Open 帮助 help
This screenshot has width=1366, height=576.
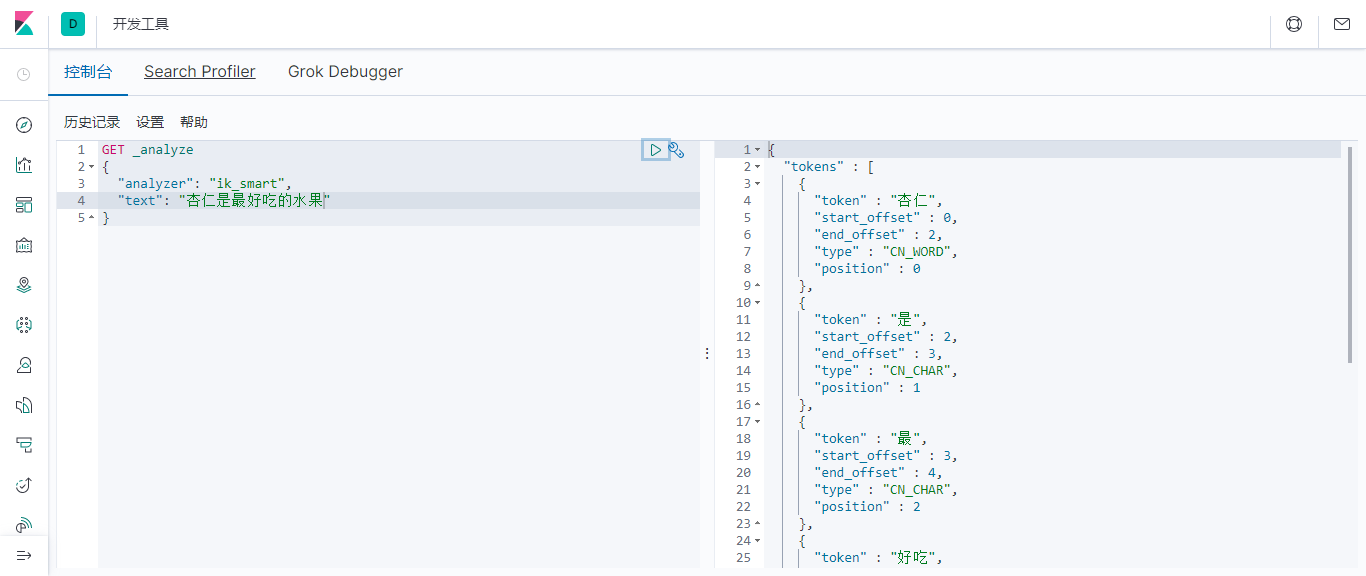click(x=194, y=122)
